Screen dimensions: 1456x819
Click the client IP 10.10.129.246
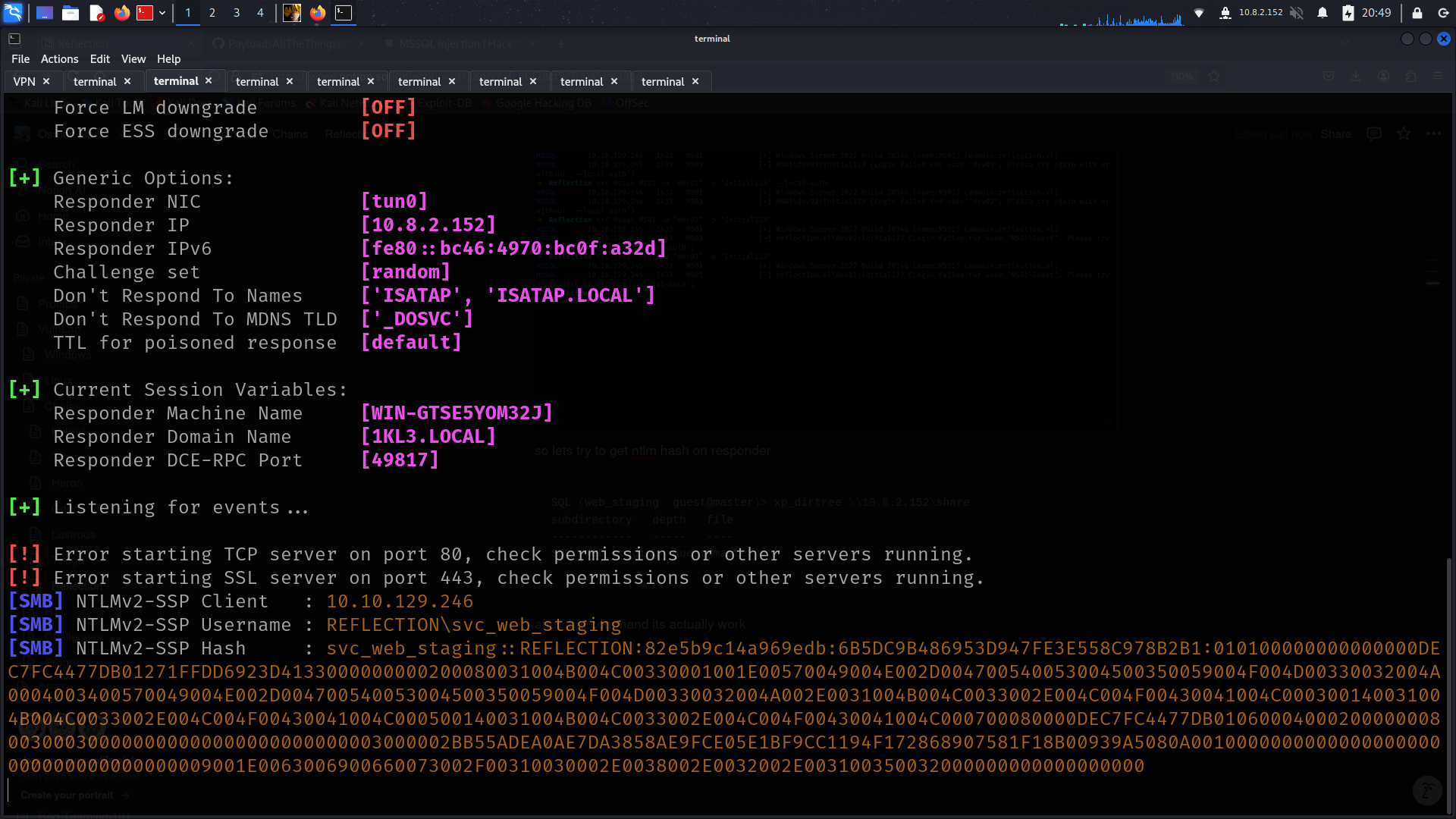(x=400, y=601)
